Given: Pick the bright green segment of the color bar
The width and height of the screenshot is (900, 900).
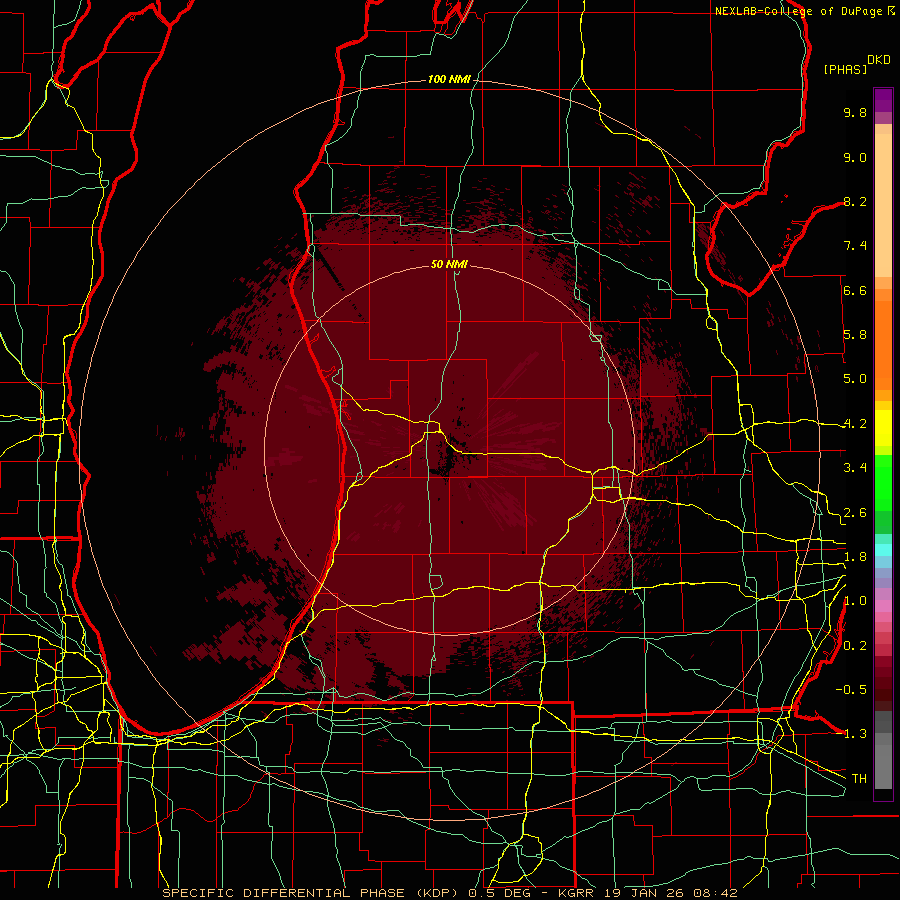Looking at the screenshot, I should 883,483.
